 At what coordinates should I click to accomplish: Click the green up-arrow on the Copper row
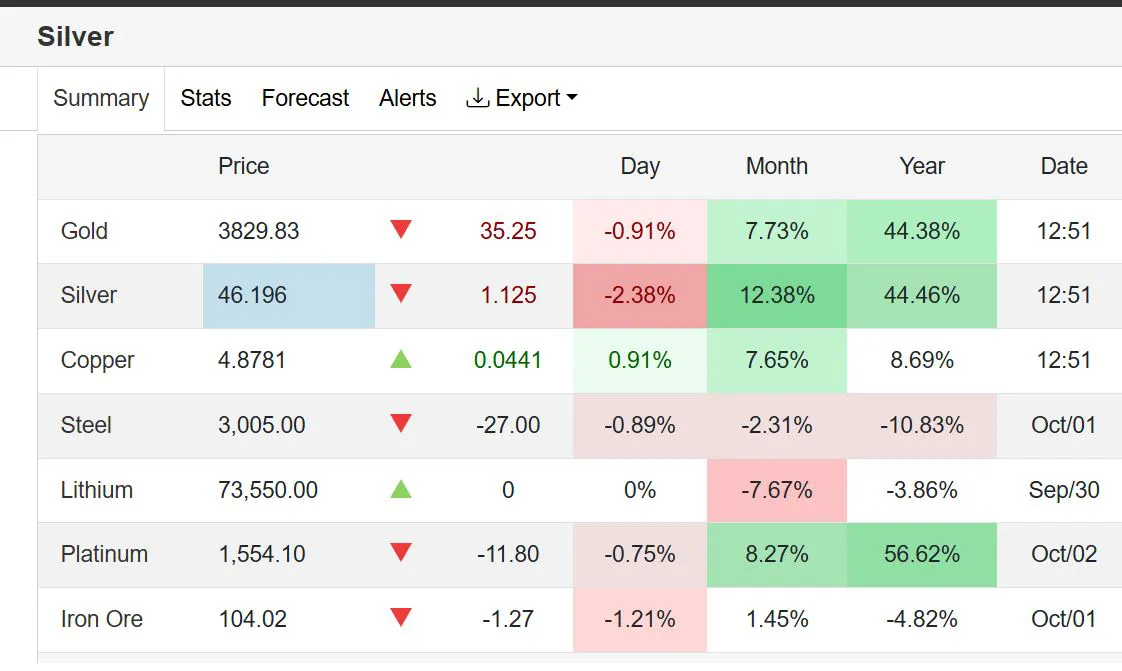point(400,360)
